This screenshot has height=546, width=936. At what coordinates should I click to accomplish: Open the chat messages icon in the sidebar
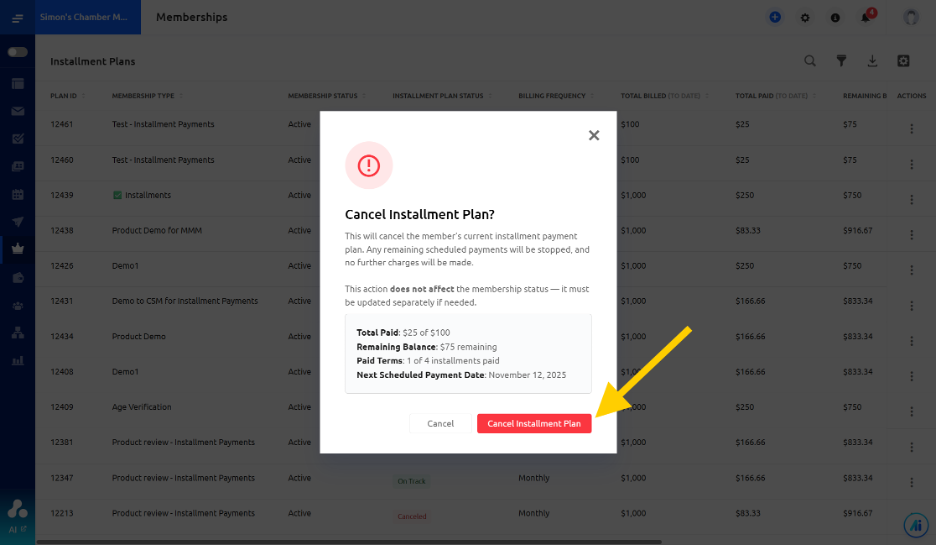click(x=18, y=166)
